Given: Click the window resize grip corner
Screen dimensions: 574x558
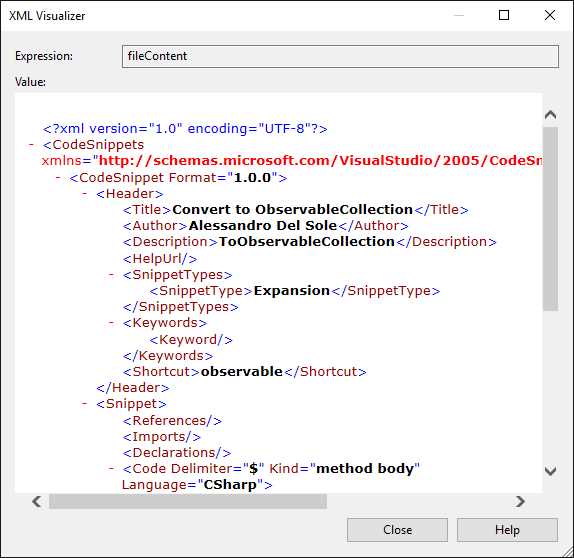Looking at the screenshot, I should click(567, 551).
